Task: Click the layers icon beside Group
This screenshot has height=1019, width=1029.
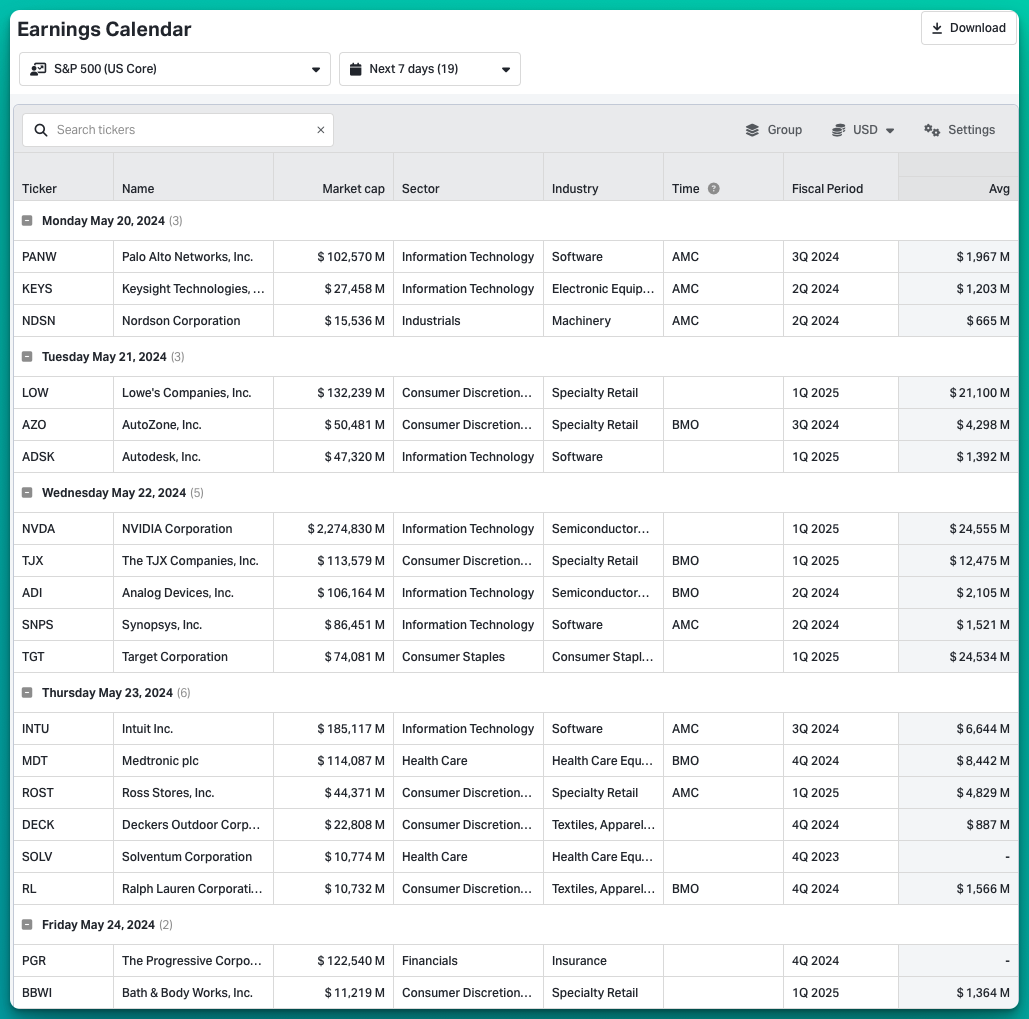Action: pos(752,130)
